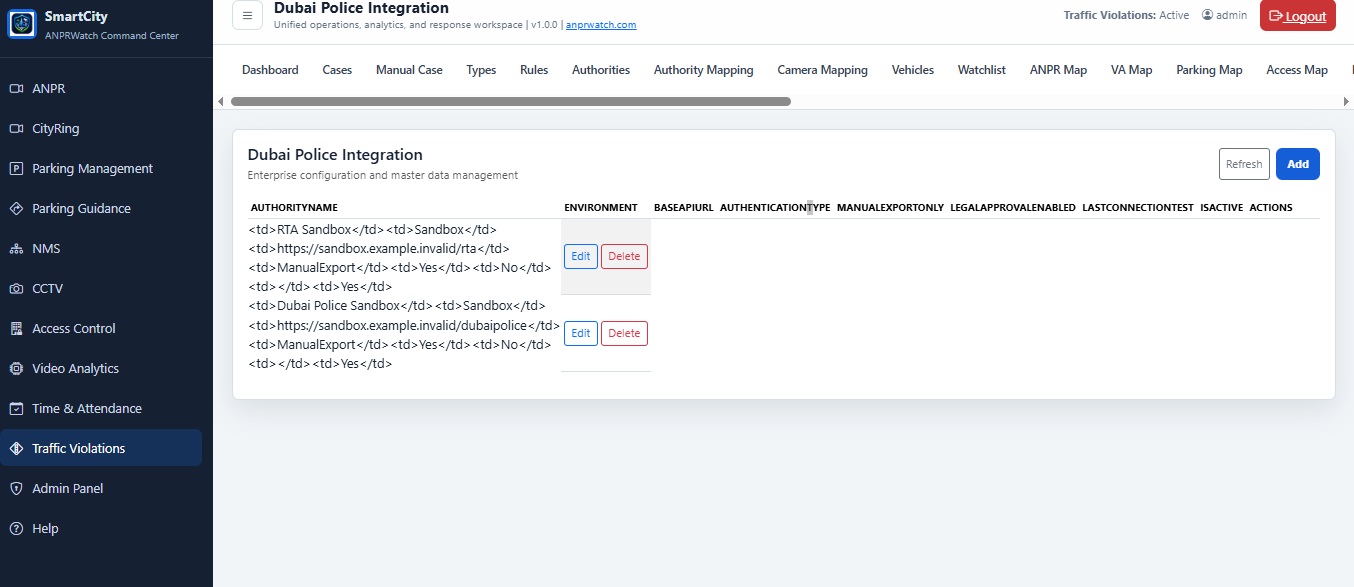Click the NMS network icon

click(x=16, y=249)
